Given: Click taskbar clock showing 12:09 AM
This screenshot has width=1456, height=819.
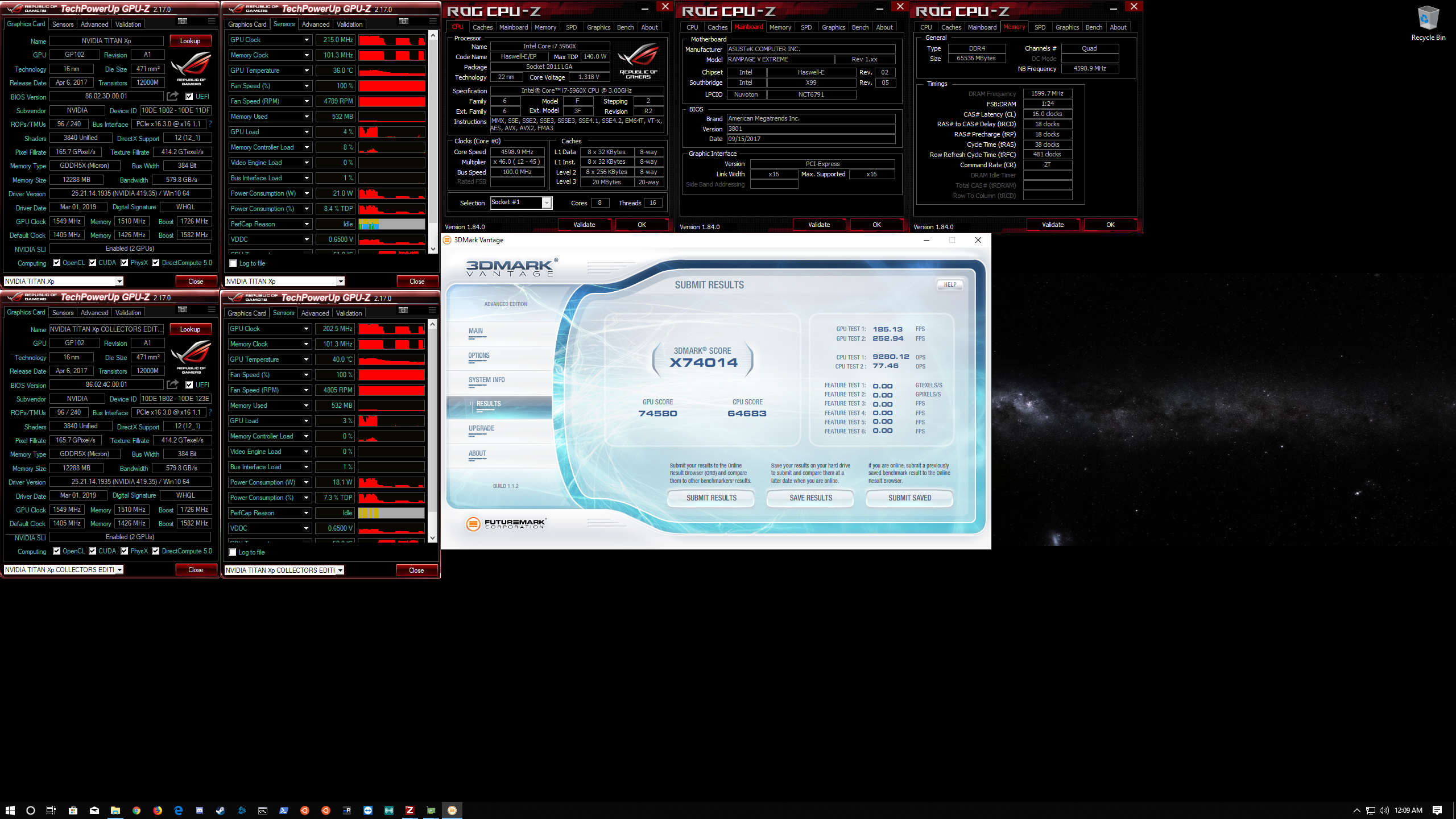Looking at the screenshot, I should click(1408, 810).
